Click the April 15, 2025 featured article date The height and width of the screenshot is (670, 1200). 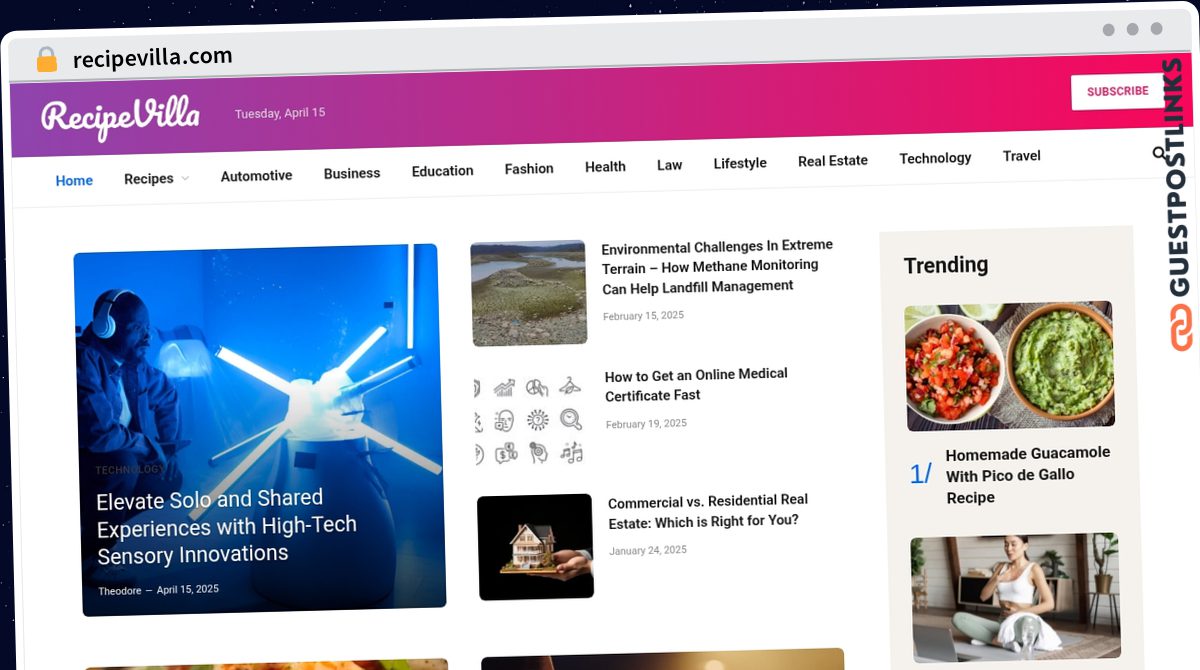188,589
